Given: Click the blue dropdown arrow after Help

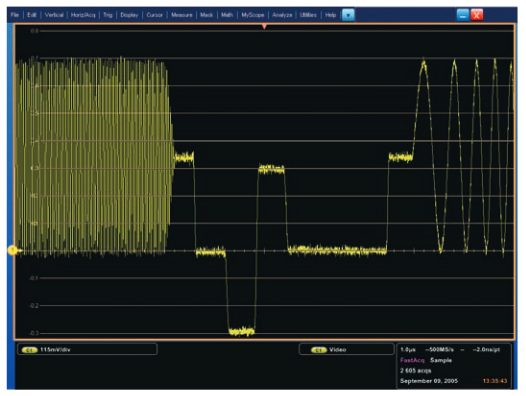Looking at the screenshot, I should [x=348, y=15].
